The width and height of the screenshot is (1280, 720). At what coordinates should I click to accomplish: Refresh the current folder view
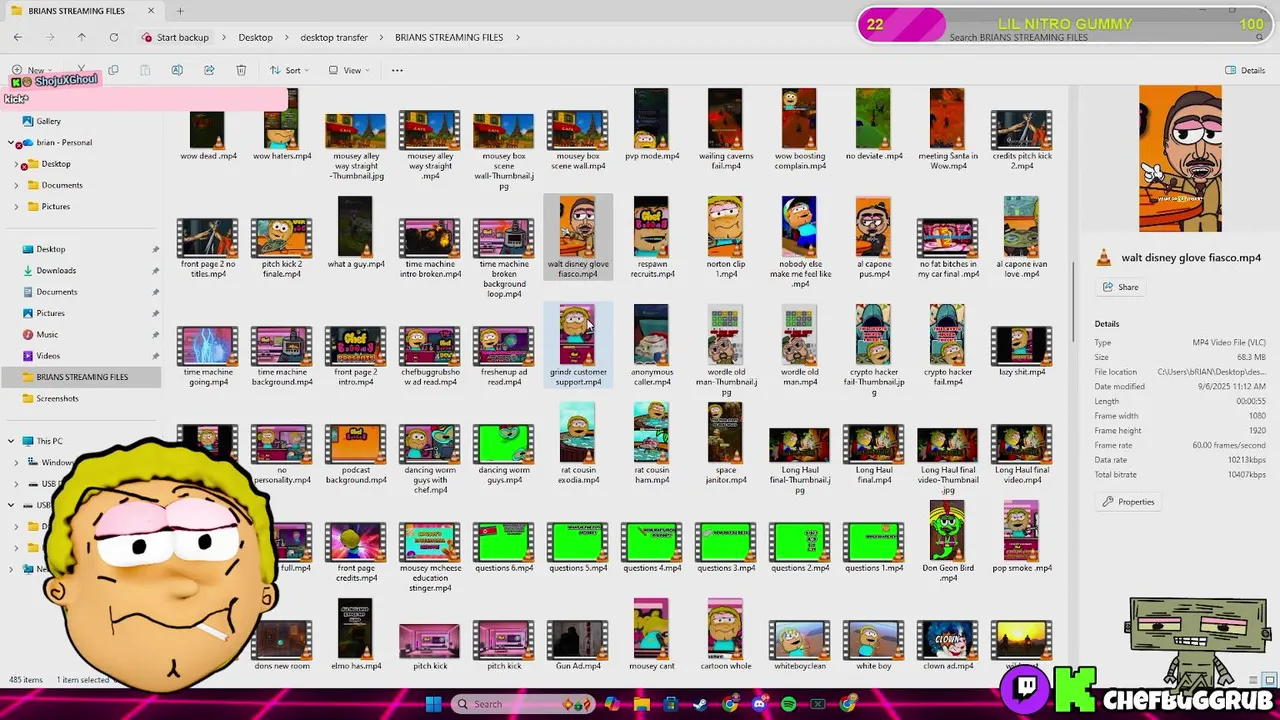114,37
